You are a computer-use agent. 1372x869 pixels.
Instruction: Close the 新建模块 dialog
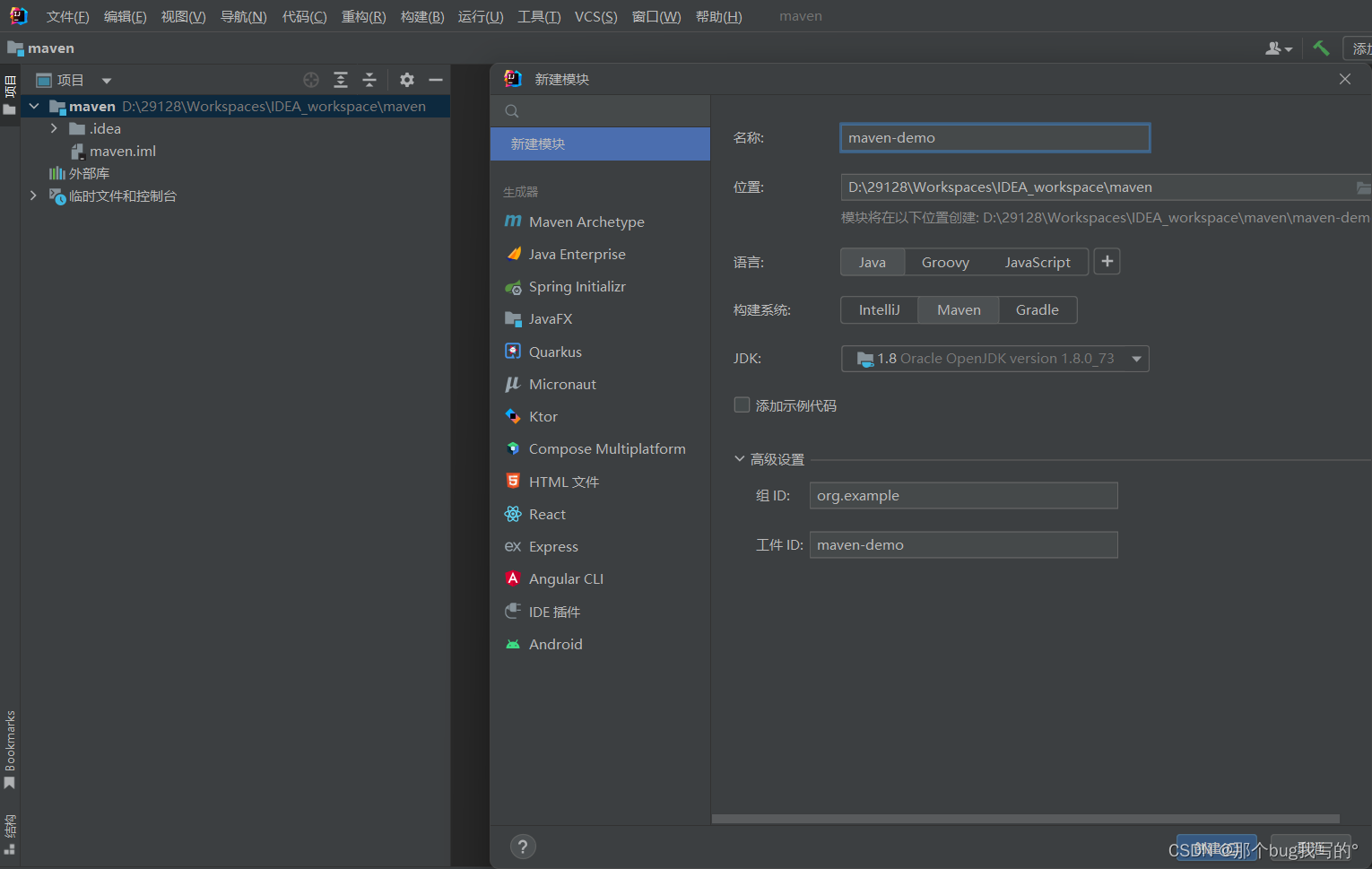coord(1345,79)
